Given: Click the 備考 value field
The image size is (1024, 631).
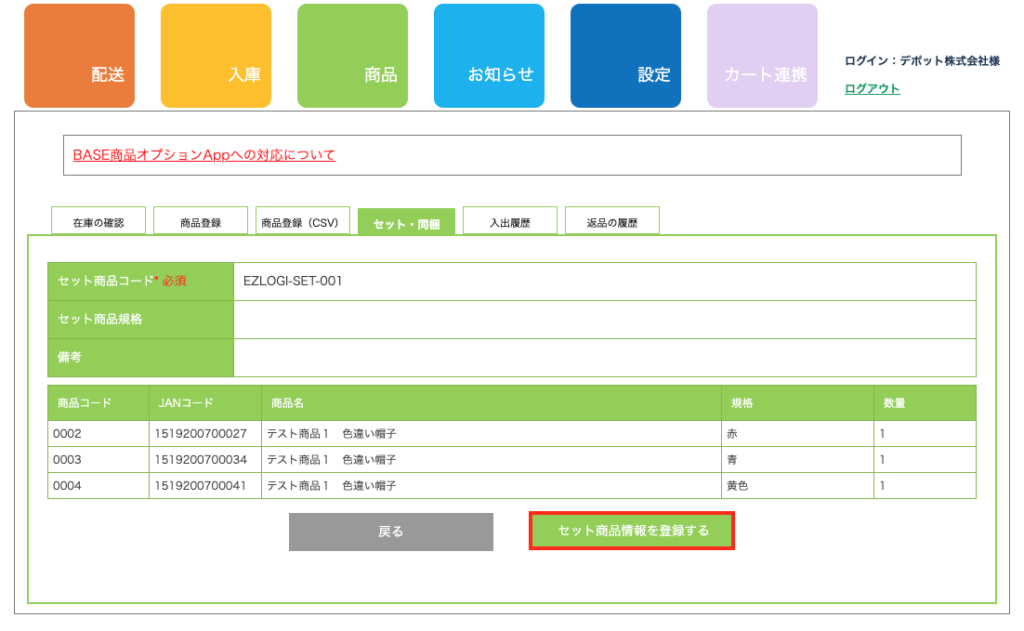Looking at the screenshot, I should coord(604,357).
